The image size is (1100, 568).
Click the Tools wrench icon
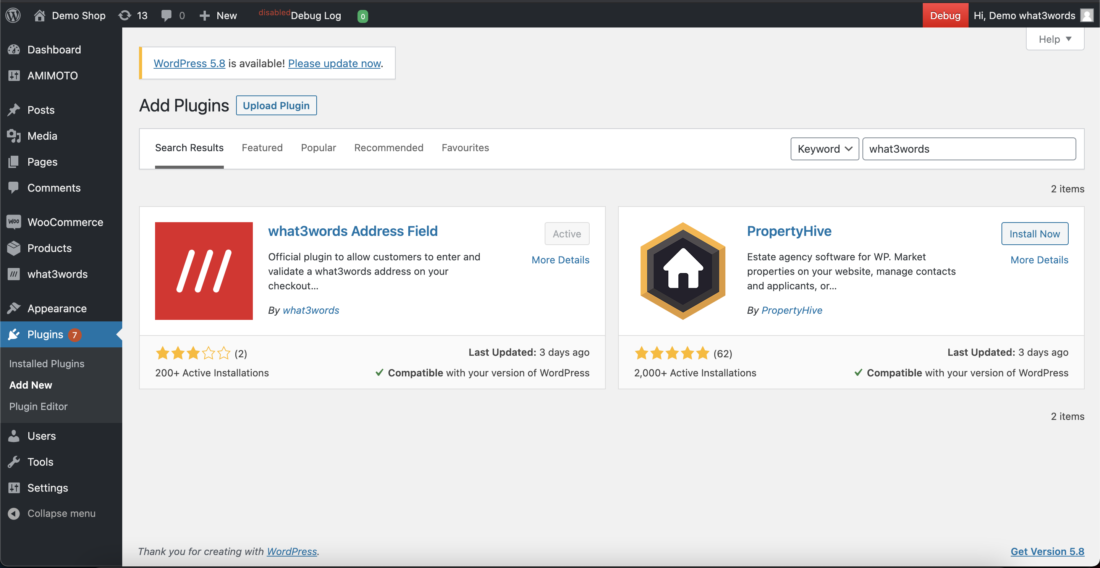pos(13,462)
